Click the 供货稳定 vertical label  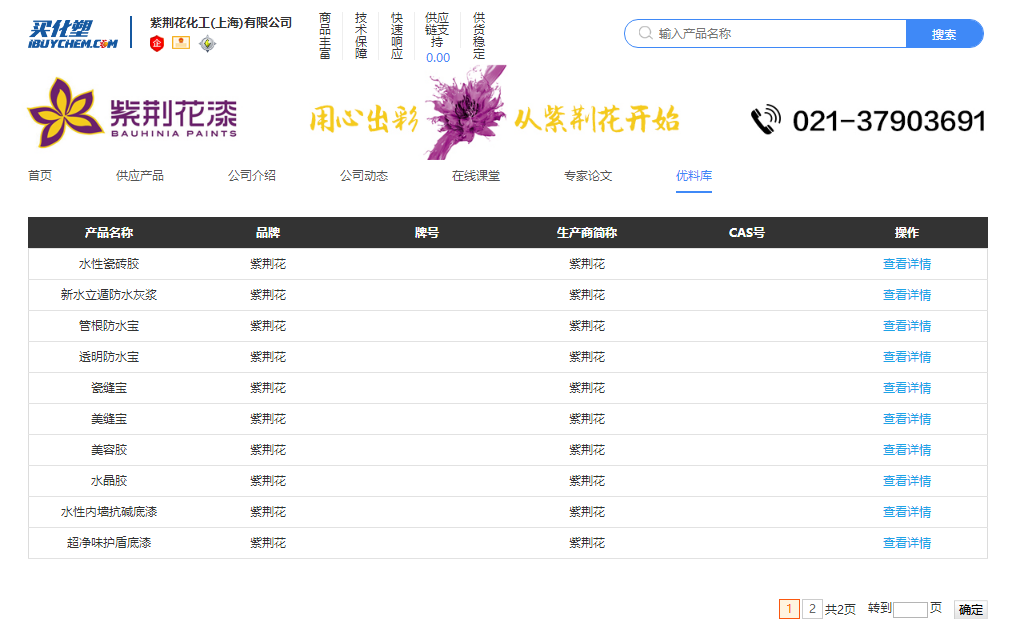pyautogui.click(x=479, y=36)
